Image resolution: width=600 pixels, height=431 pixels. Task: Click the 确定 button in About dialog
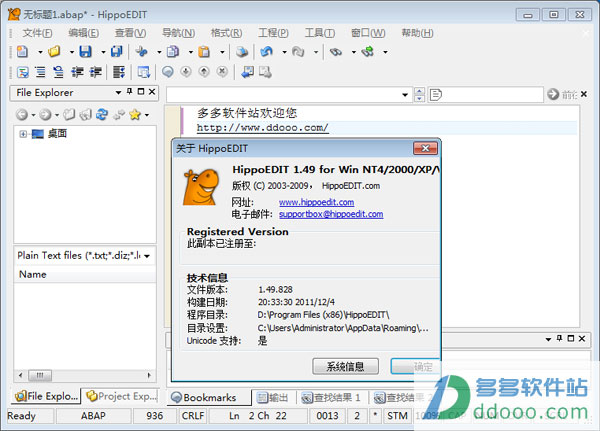pos(416,367)
